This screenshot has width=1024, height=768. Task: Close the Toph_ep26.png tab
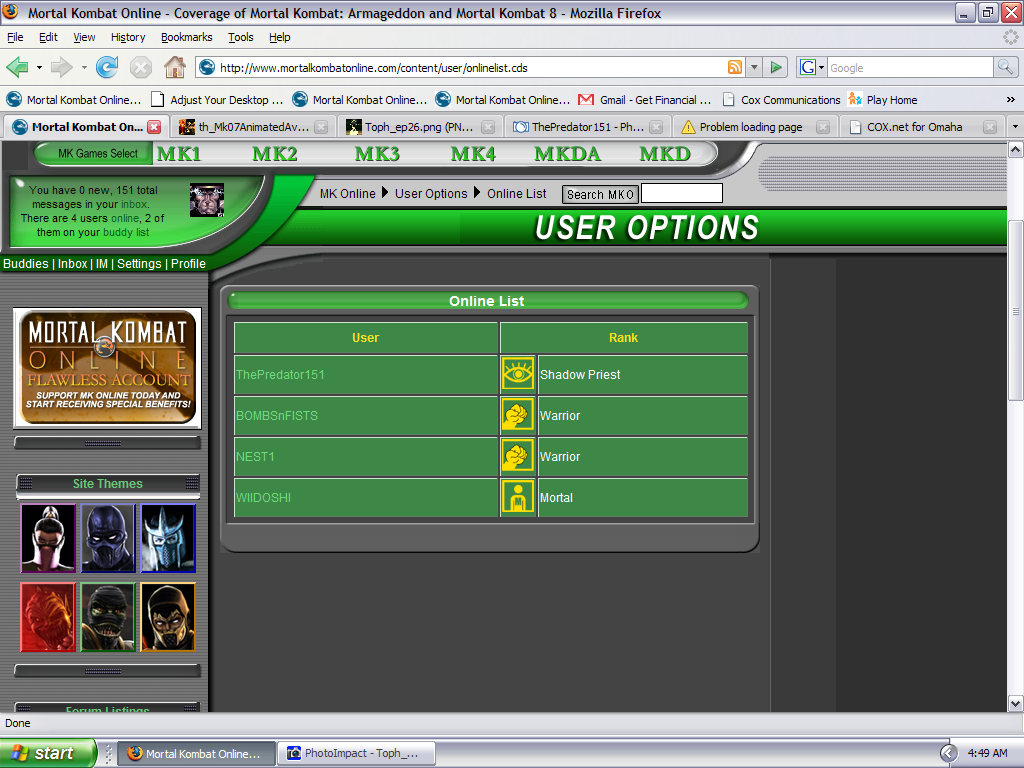point(488,127)
